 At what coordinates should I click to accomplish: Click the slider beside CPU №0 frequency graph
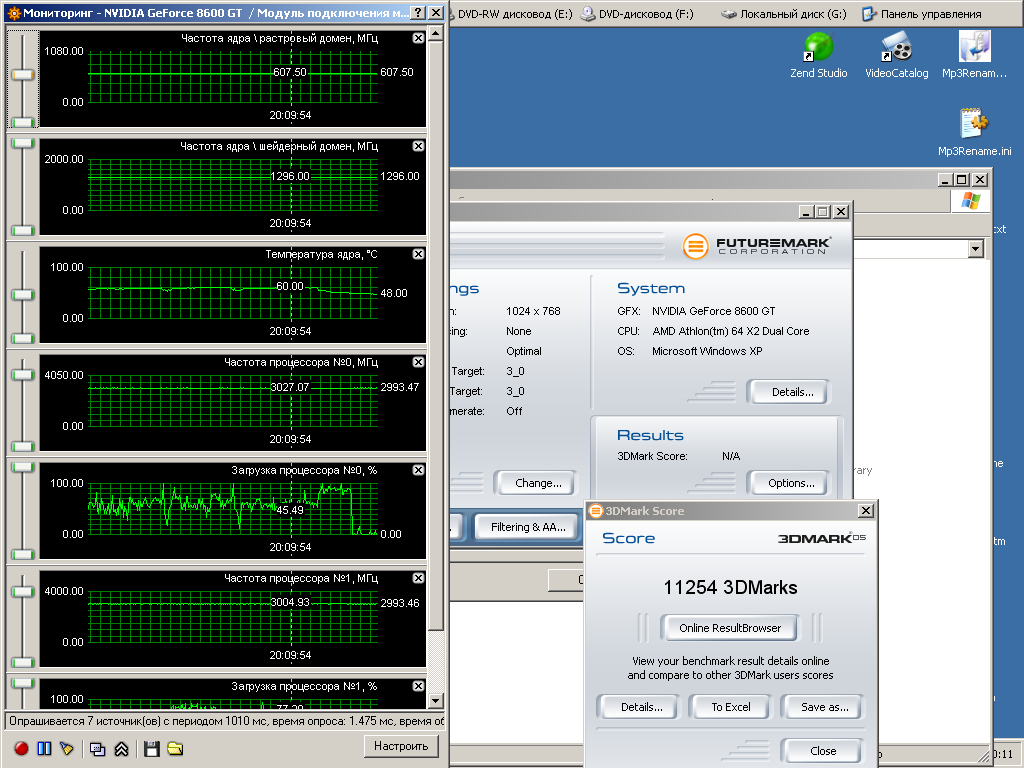[23, 375]
